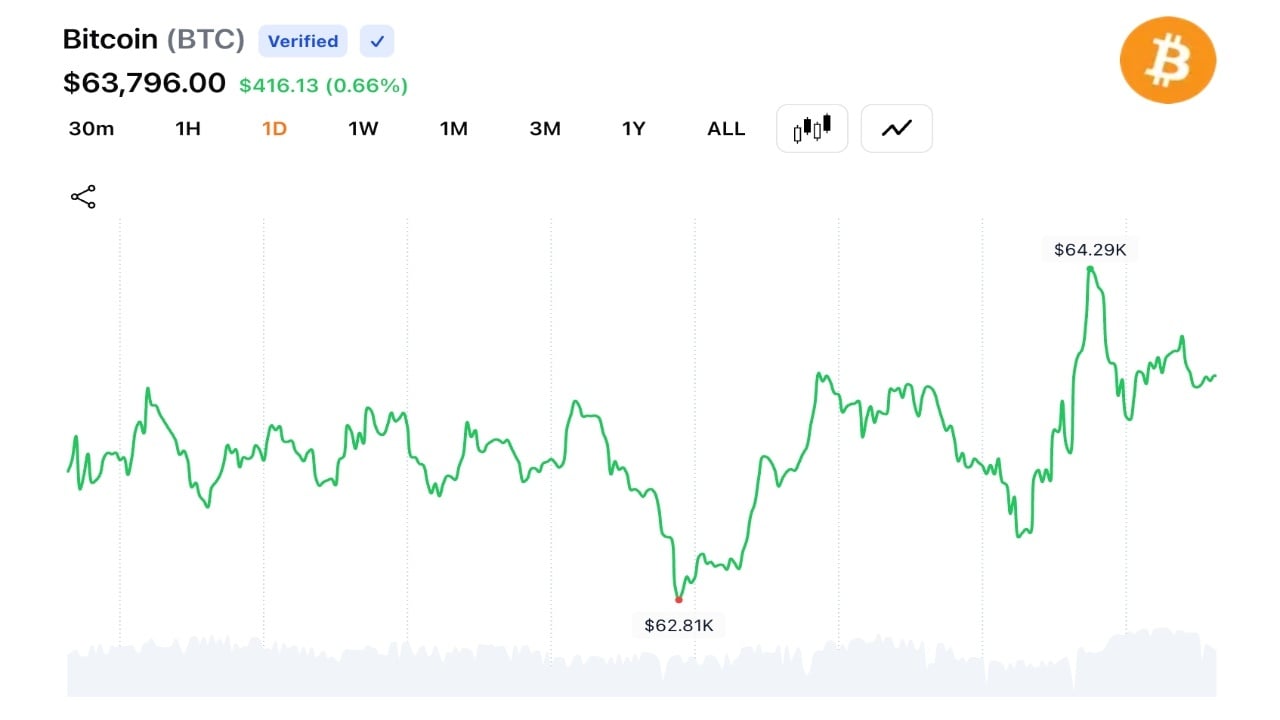Open the share chart icon
Screen dimensions: 1280x720
coord(83,197)
